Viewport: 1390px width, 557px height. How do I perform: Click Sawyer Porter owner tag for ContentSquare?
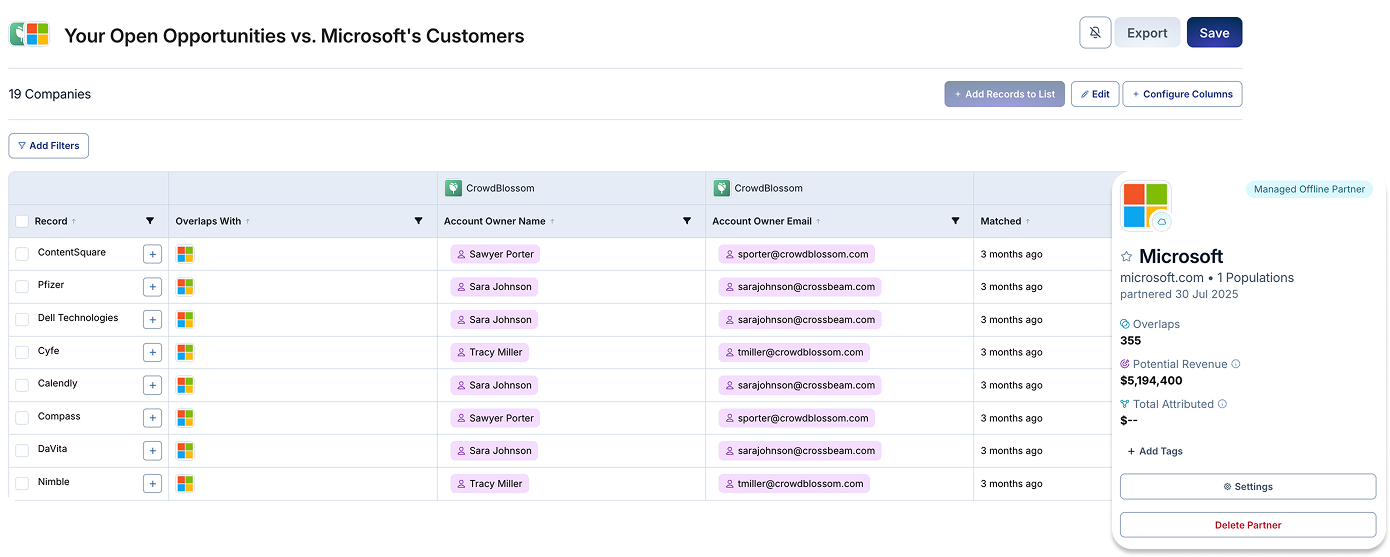[x=495, y=254]
